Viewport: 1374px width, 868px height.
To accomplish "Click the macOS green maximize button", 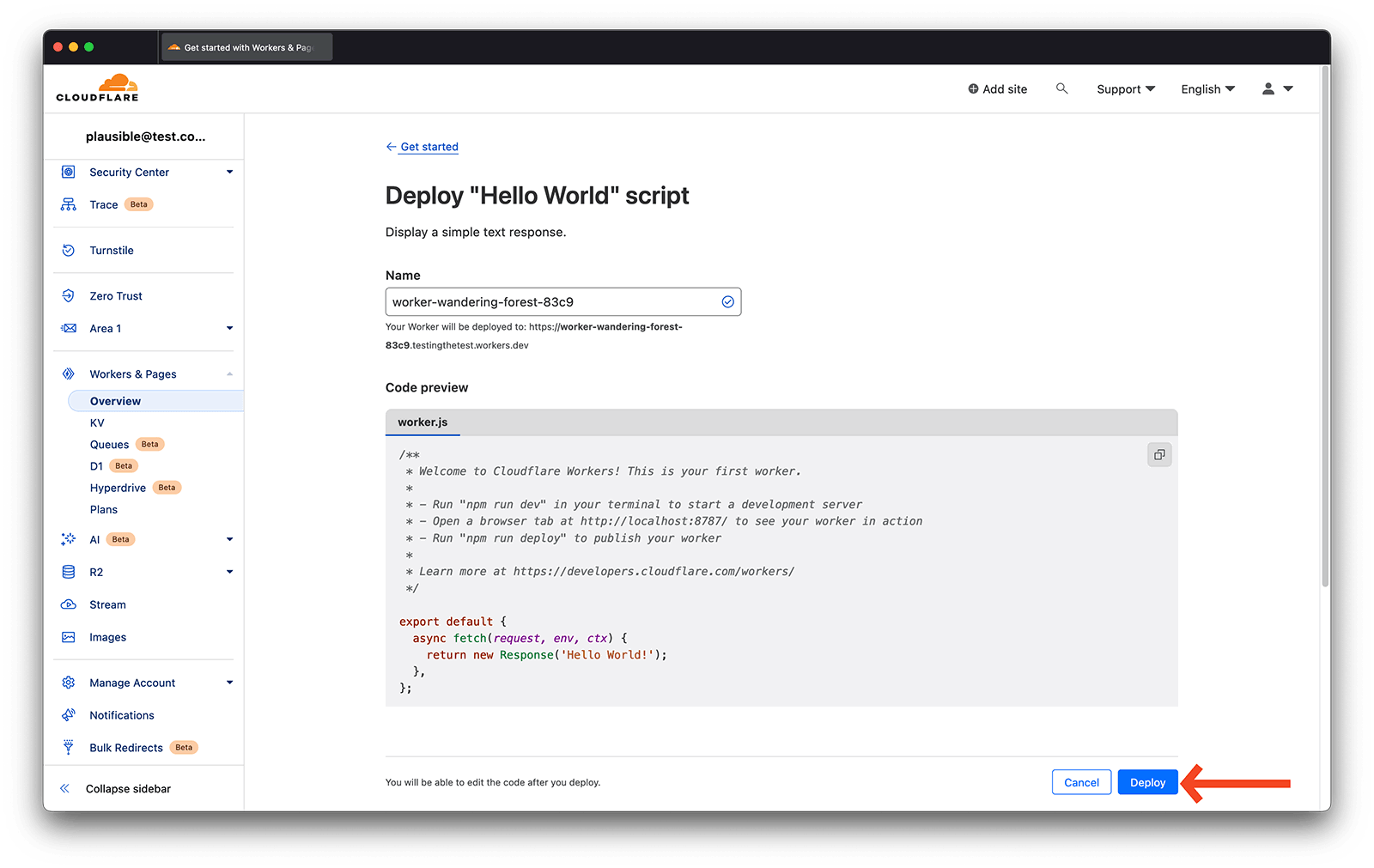I will [89, 47].
